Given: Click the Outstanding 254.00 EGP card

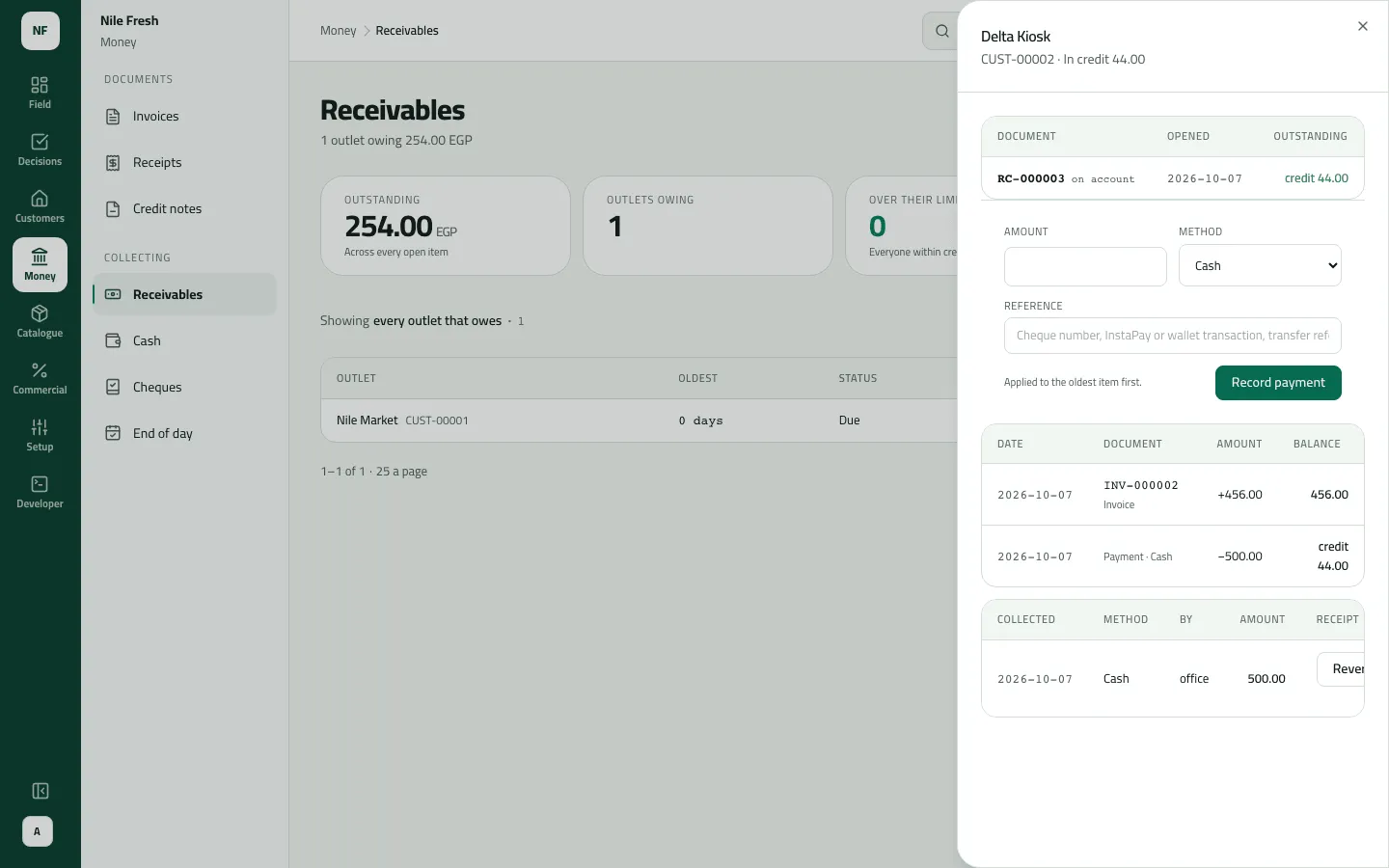Looking at the screenshot, I should coord(446,226).
